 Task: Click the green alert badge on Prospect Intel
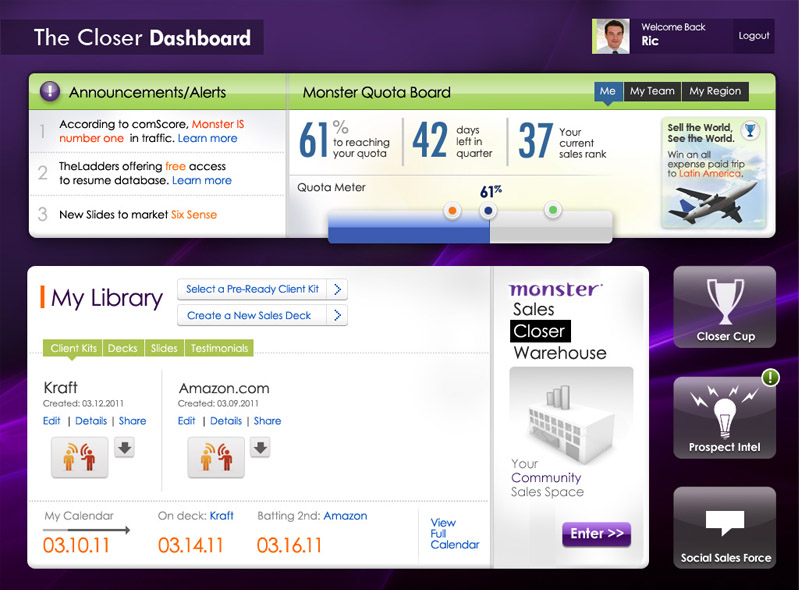click(770, 378)
